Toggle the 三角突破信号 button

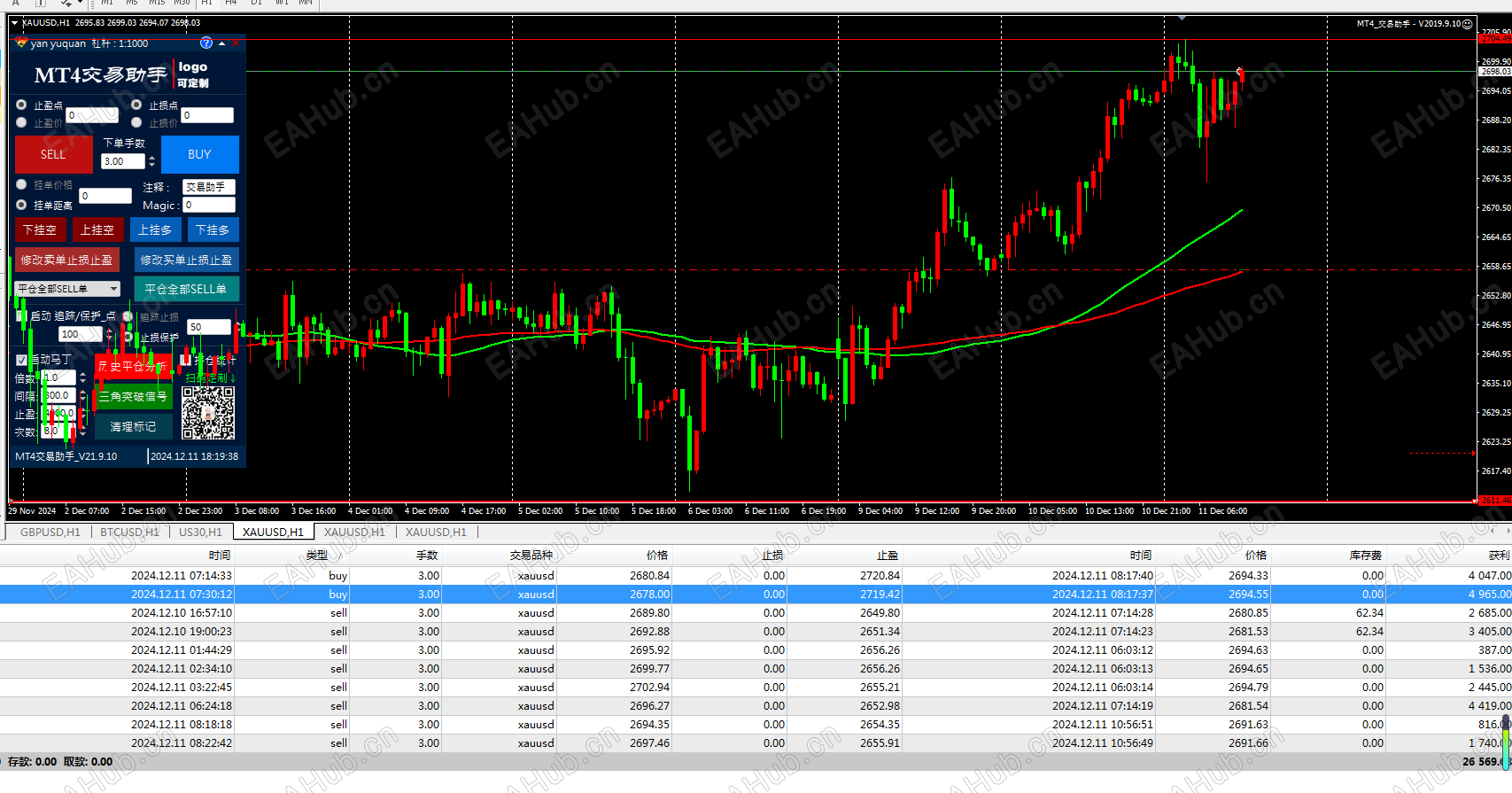click(133, 396)
